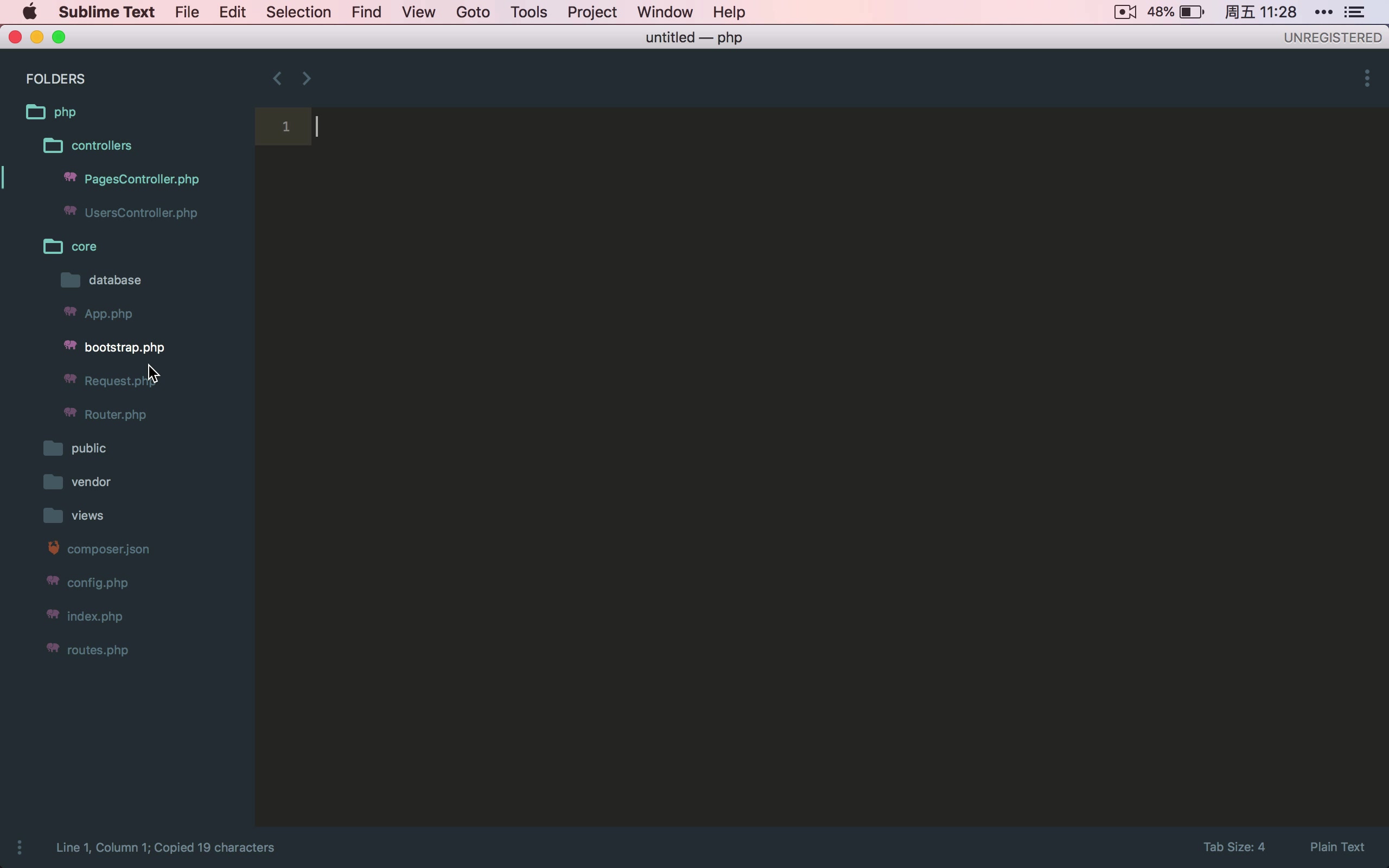Viewport: 1389px width, 868px height.
Task: Open the Goto menu
Action: click(473, 12)
